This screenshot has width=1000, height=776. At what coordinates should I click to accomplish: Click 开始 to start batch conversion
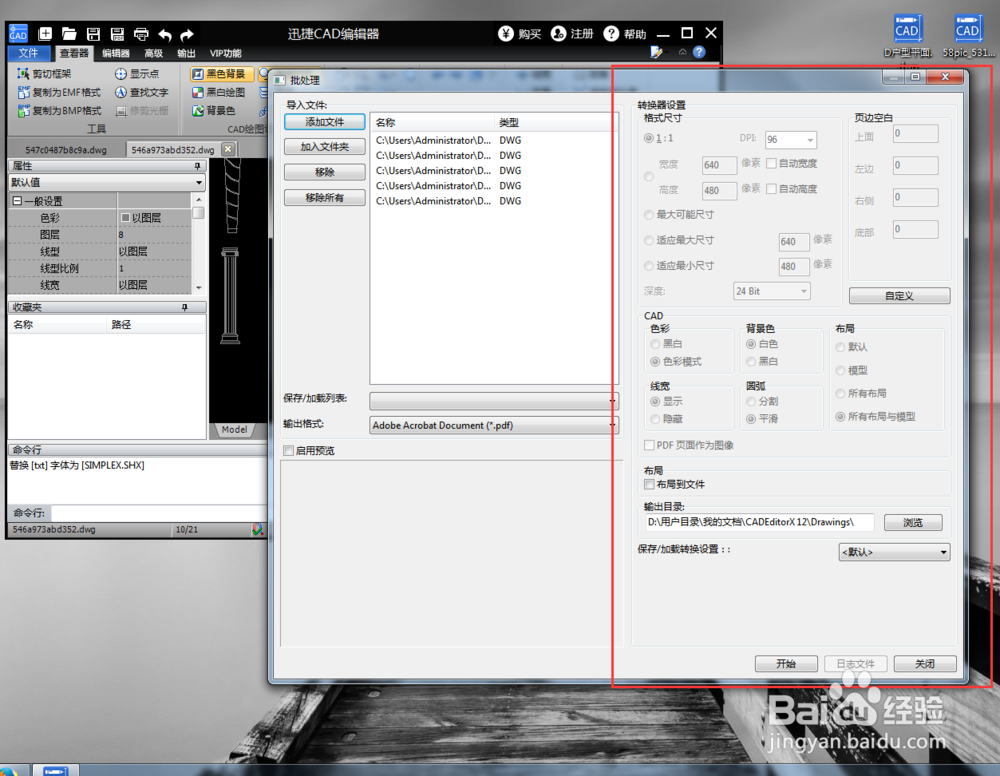pyautogui.click(x=786, y=664)
